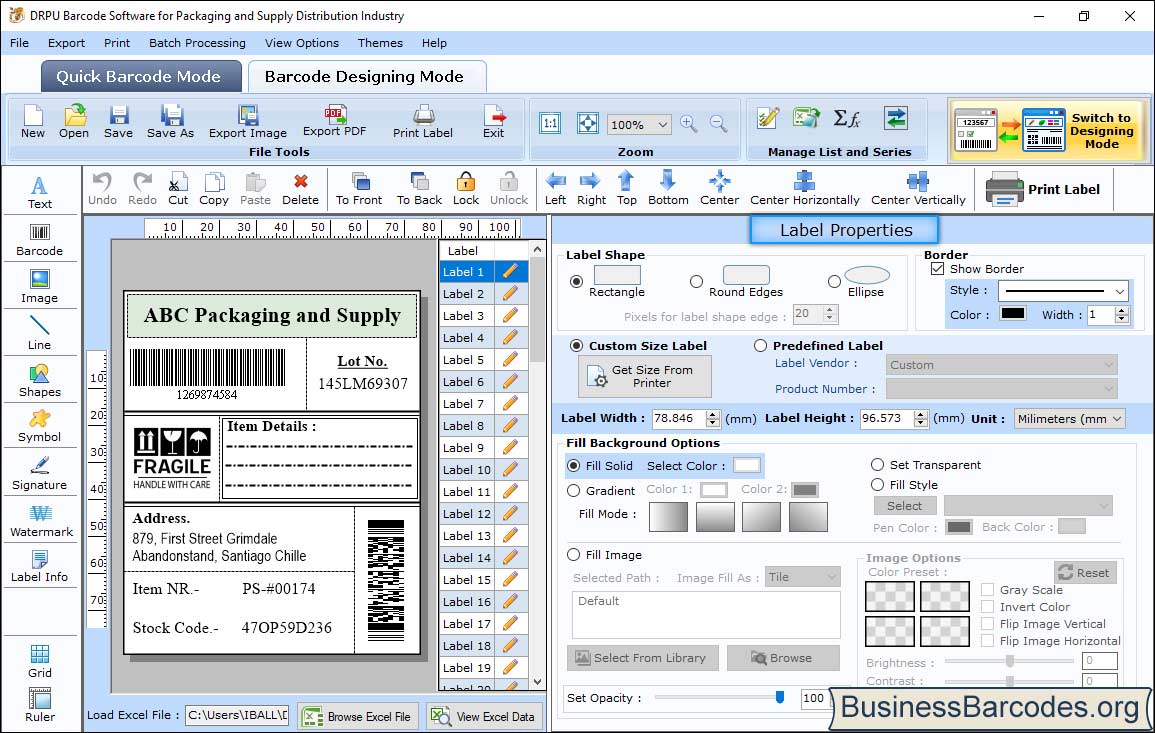Select the Line drawing tool
Image resolution: width=1155 pixels, height=733 pixels.
click(x=40, y=333)
